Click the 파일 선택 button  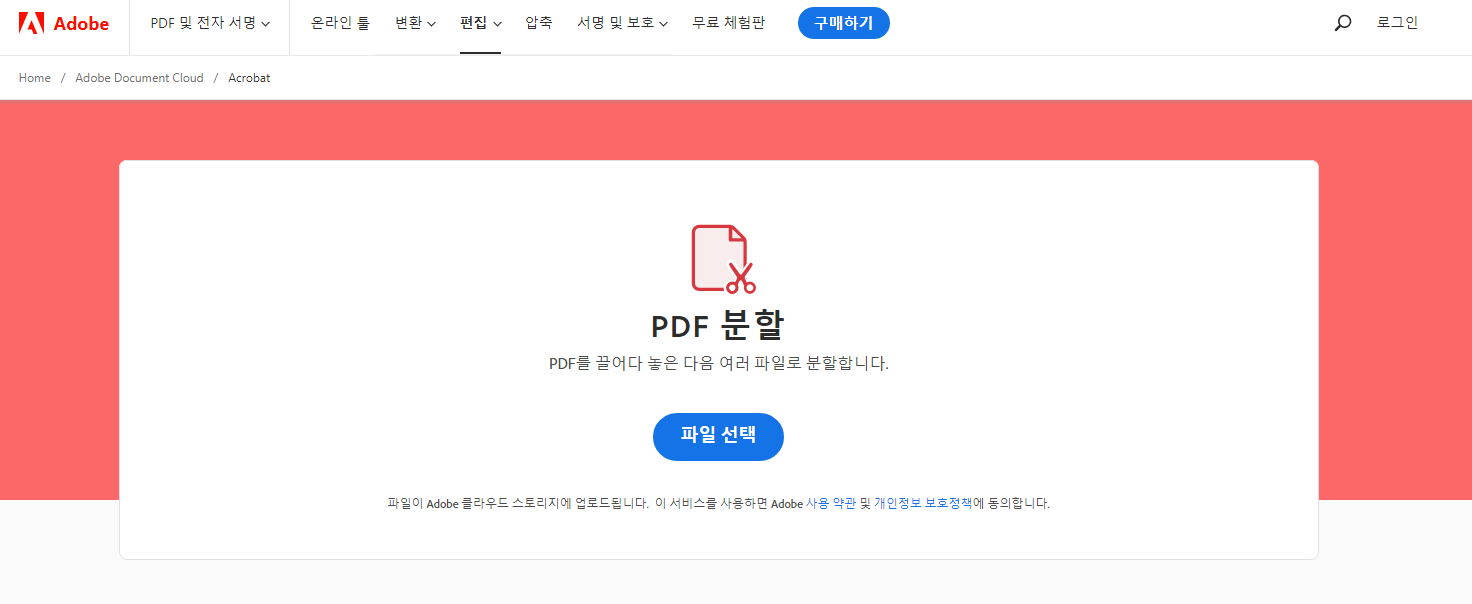tap(718, 436)
